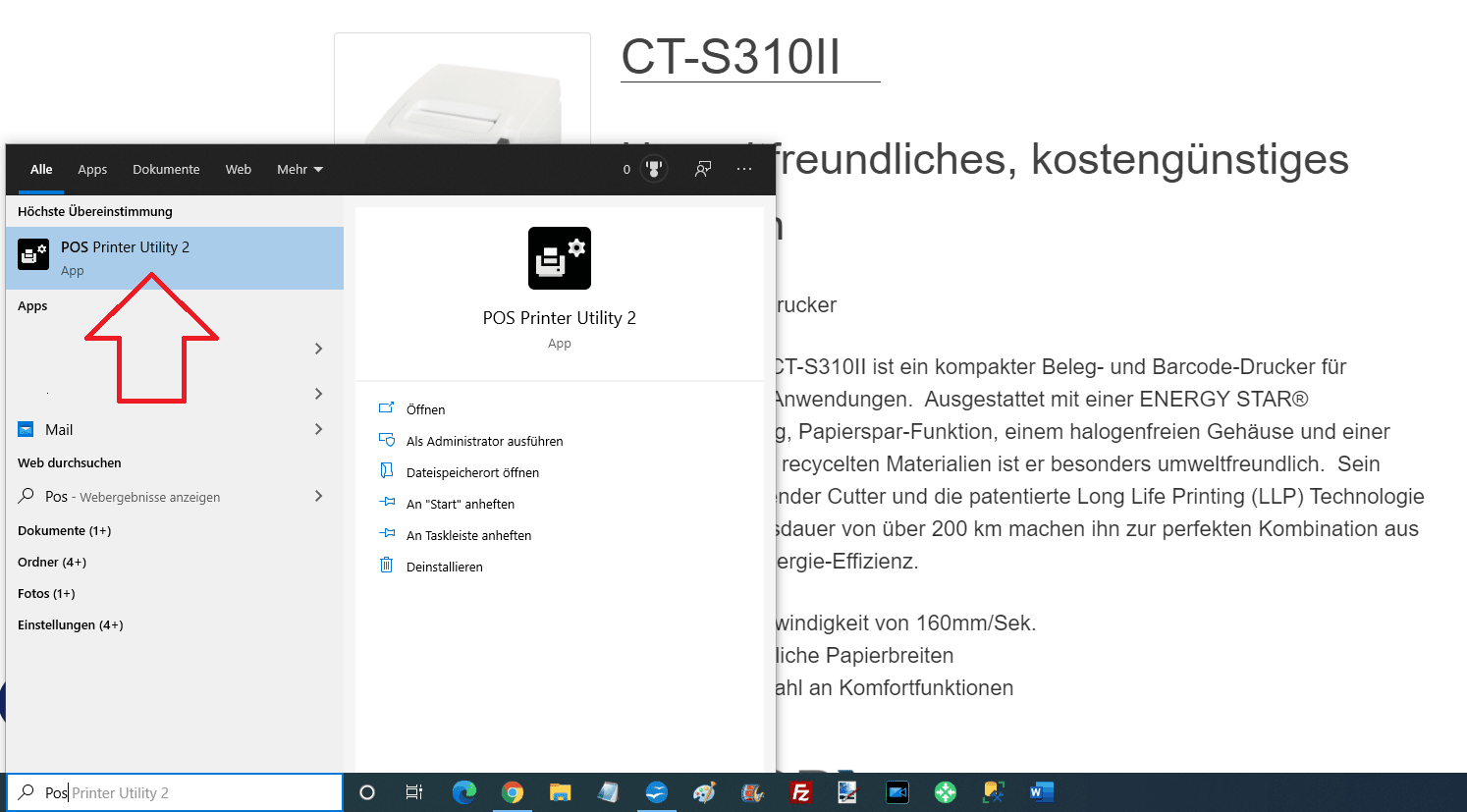Viewport: 1467px width, 812px height.
Task: Click the taskbar search input field
Action: coord(175,792)
